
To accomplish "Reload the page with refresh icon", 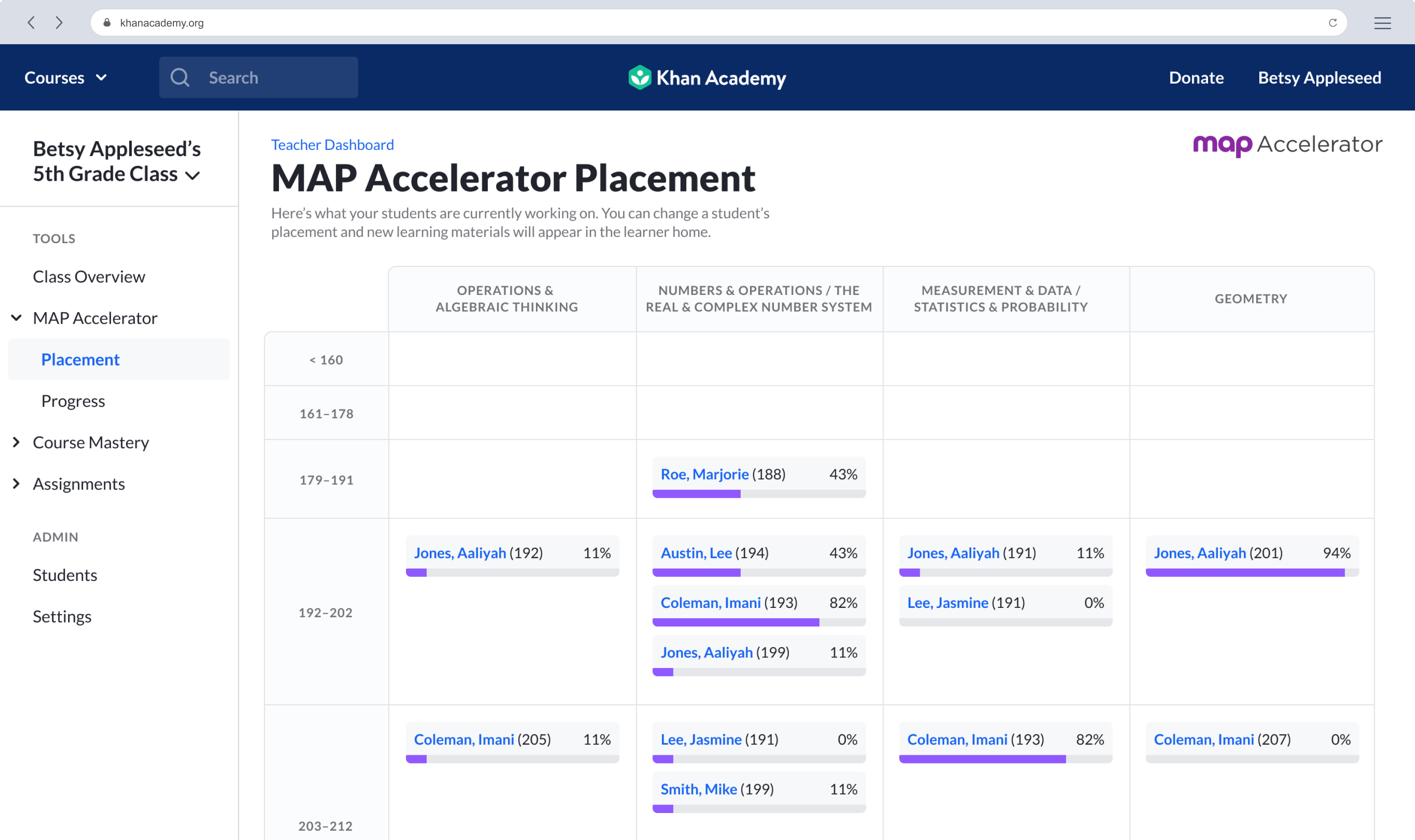I will 1332,23.
